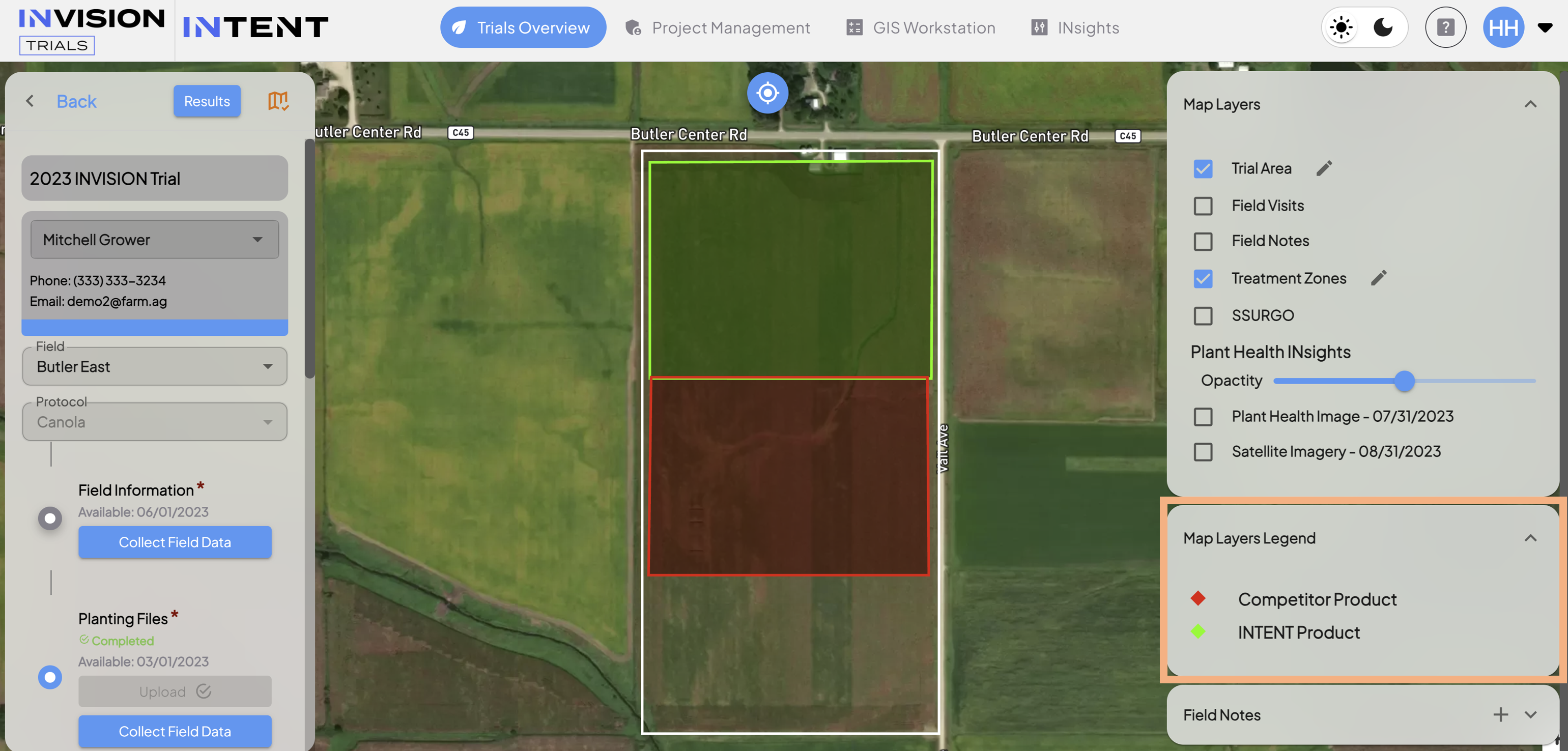Open the Mitchell Grower dropdown

pyautogui.click(x=155, y=240)
